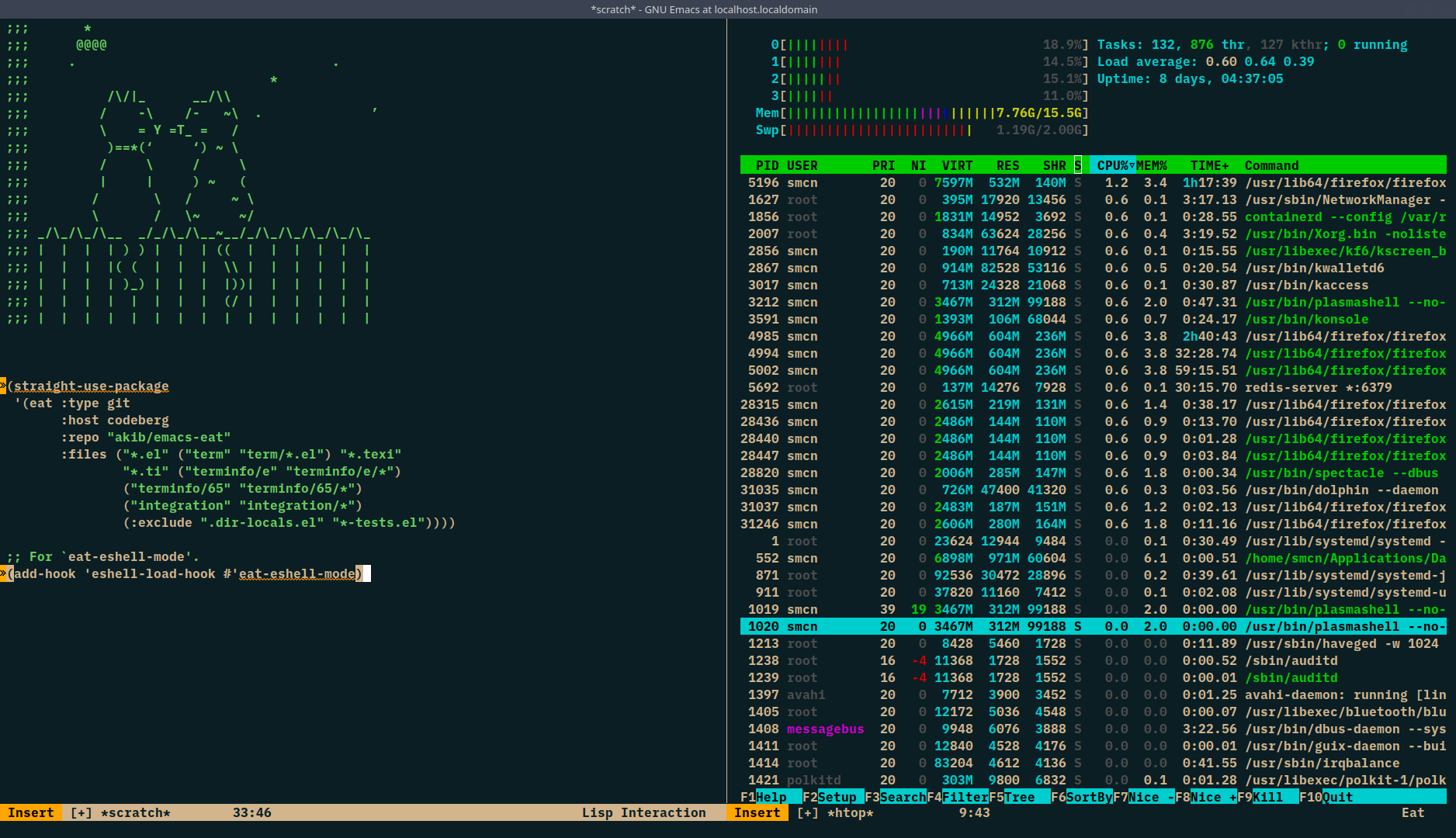
Task: Click the :host codeberg line
Action: pyautogui.click(x=115, y=420)
